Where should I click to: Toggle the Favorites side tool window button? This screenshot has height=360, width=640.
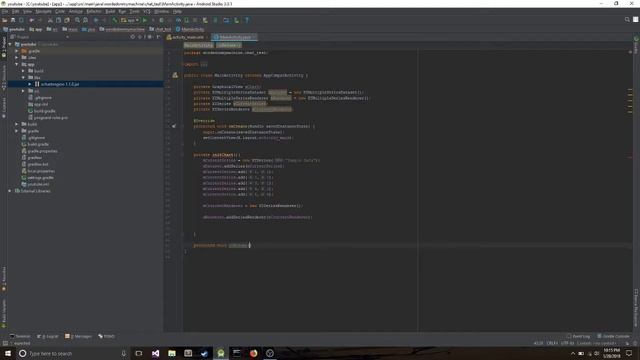click(4, 279)
